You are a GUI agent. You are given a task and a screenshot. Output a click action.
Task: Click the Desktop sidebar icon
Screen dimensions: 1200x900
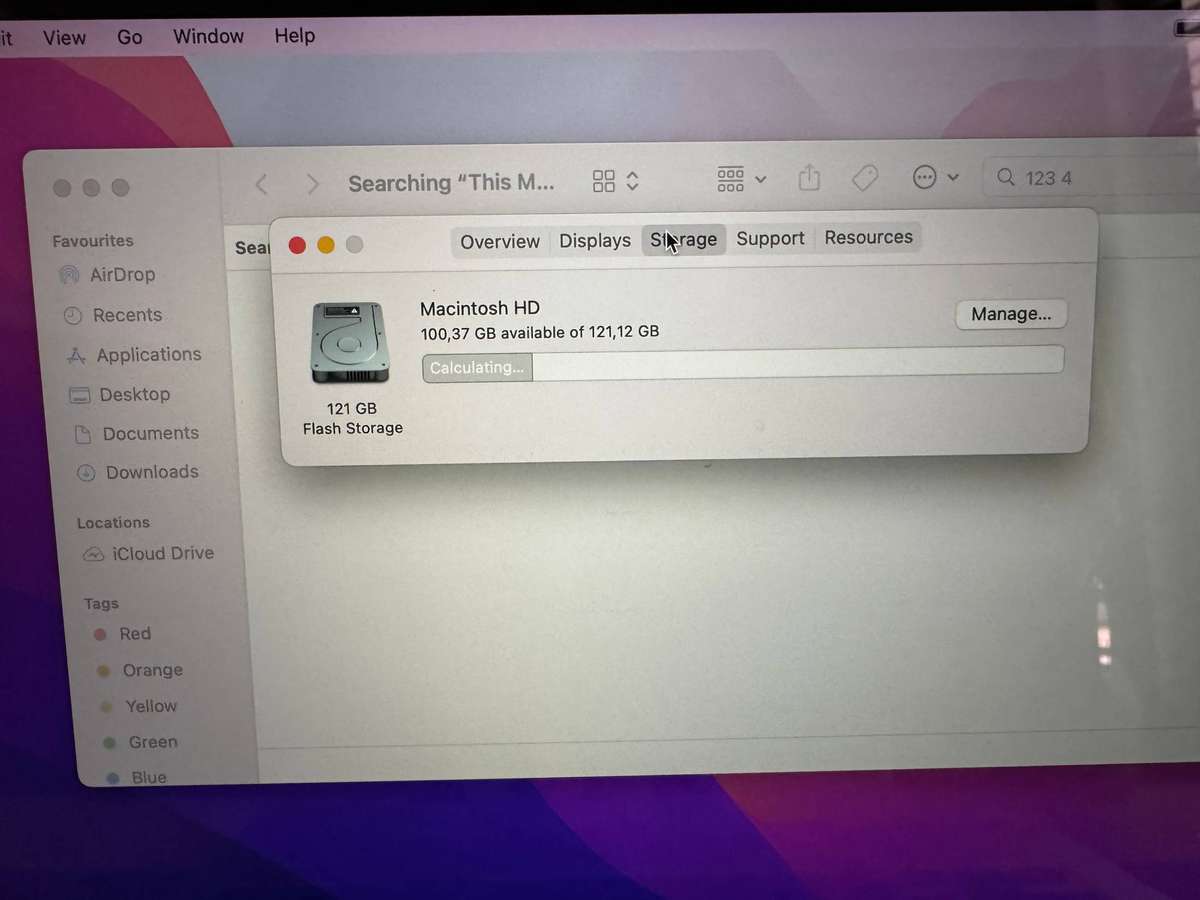click(x=80, y=395)
